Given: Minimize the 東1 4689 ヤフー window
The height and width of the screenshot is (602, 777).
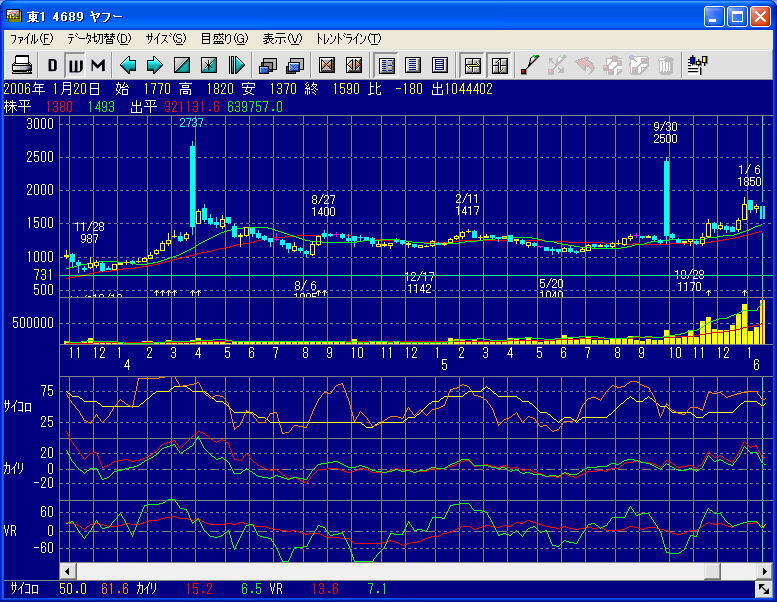Looking at the screenshot, I should click(714, 16).
